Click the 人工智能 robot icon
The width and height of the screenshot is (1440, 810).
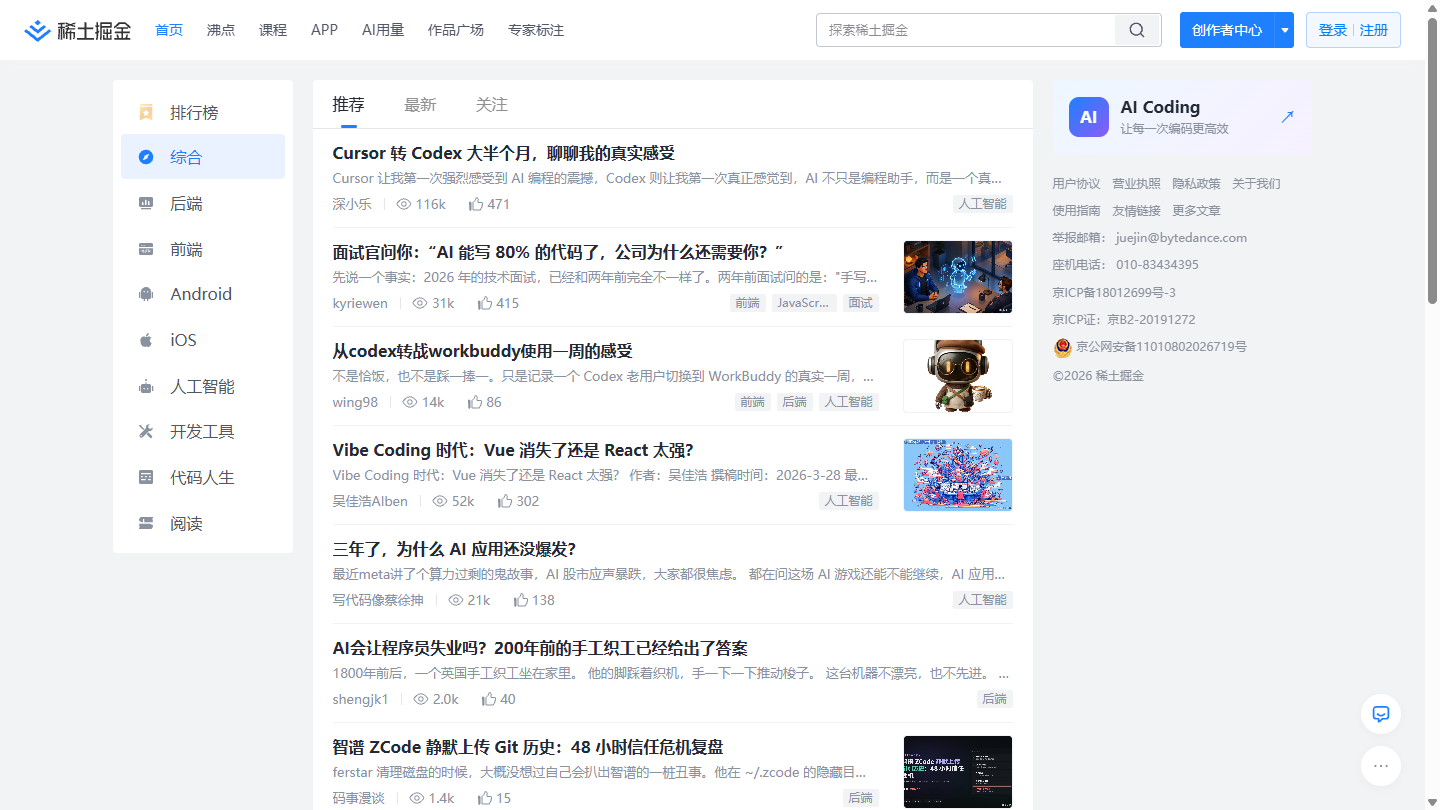[x=146, y=386]
